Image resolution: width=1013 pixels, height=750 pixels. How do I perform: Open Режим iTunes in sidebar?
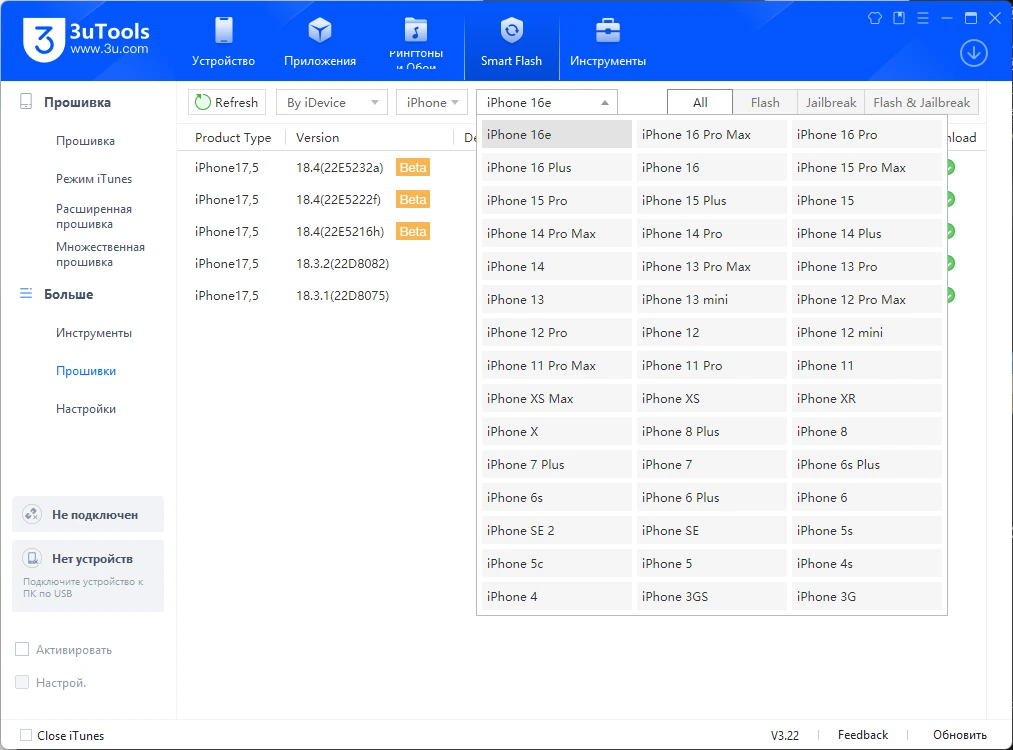click(94, 179)
